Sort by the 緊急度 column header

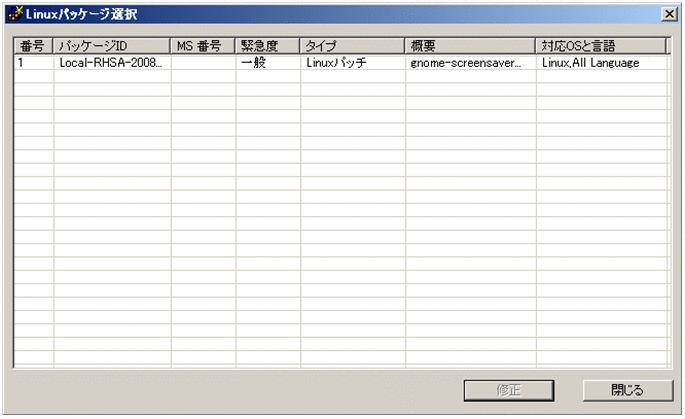[x=268, y=46]
